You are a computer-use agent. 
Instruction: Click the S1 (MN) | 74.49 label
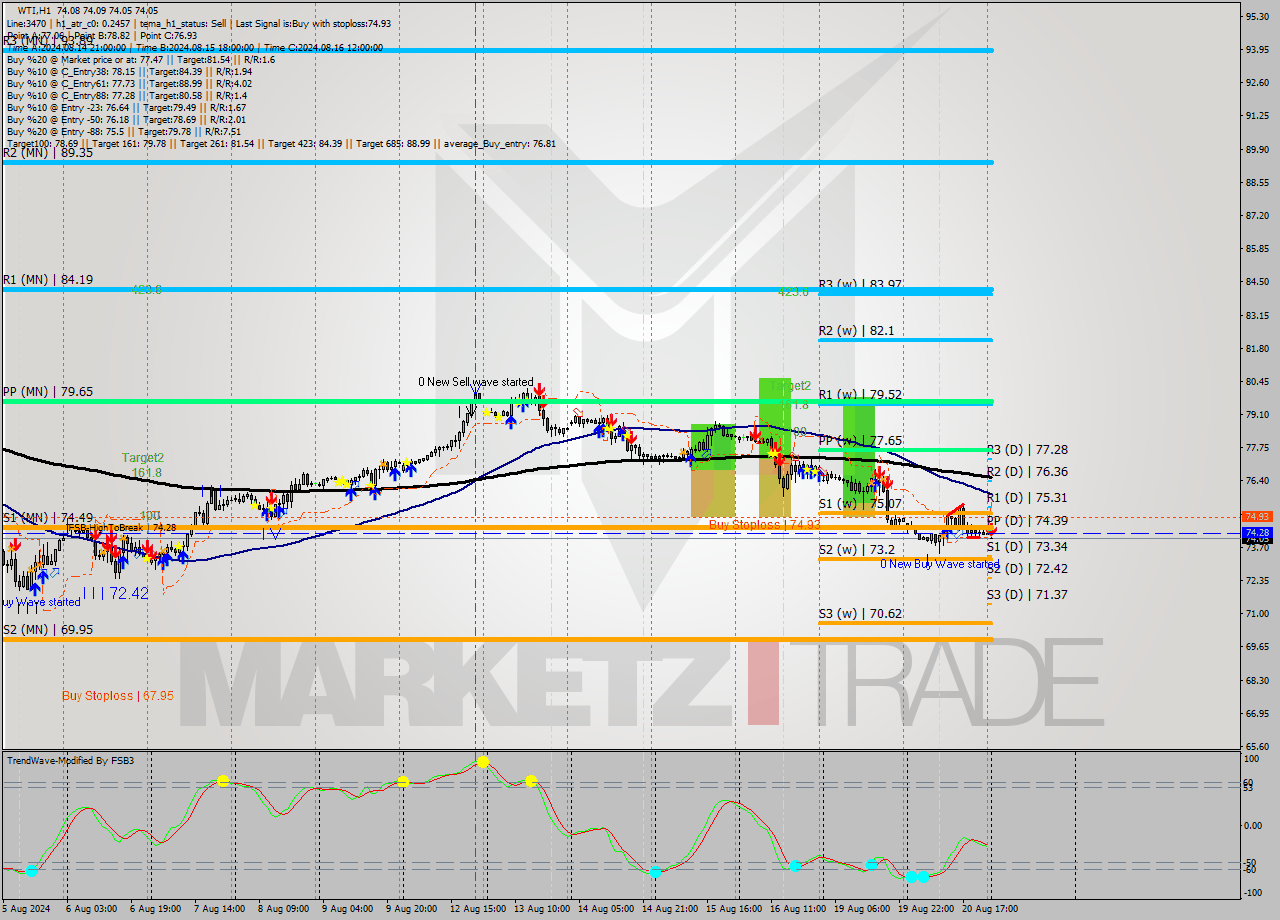pyautogui.click(x=47, y=517)
